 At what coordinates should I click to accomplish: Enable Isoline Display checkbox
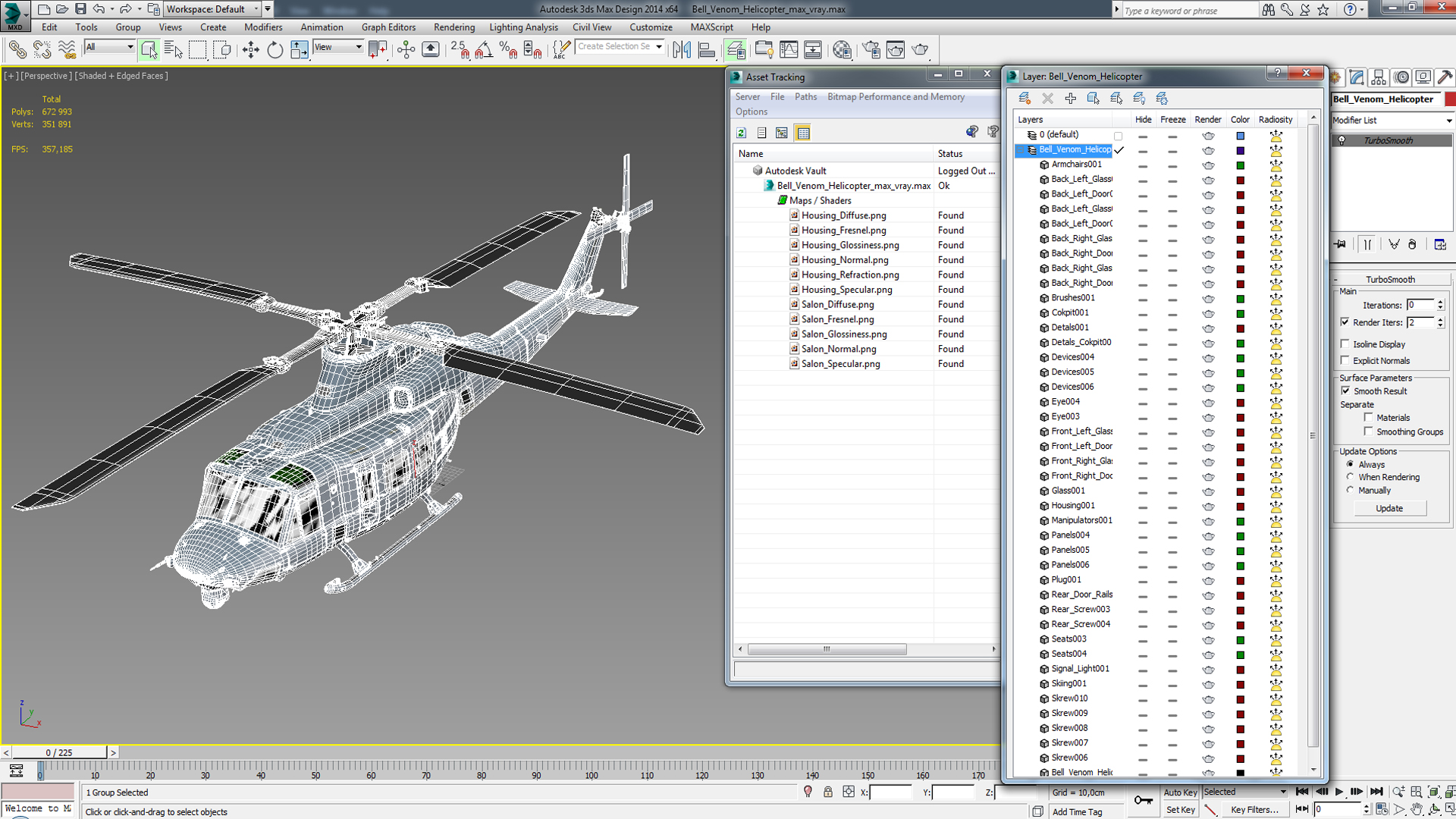(x=1345, y=344)
